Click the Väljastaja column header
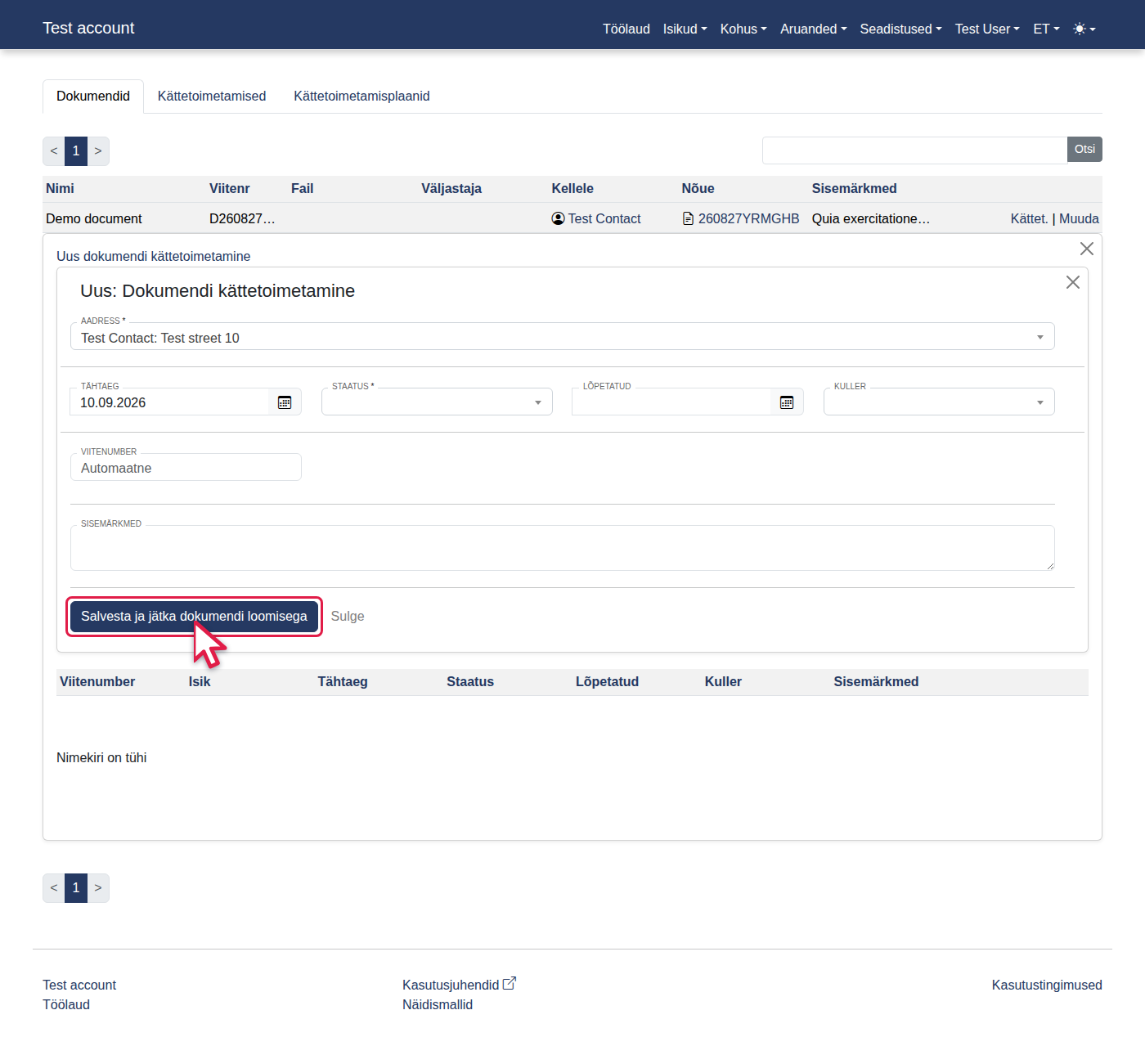The height and width of the screenshot is (1064, 1145). [x=451, y=188]
